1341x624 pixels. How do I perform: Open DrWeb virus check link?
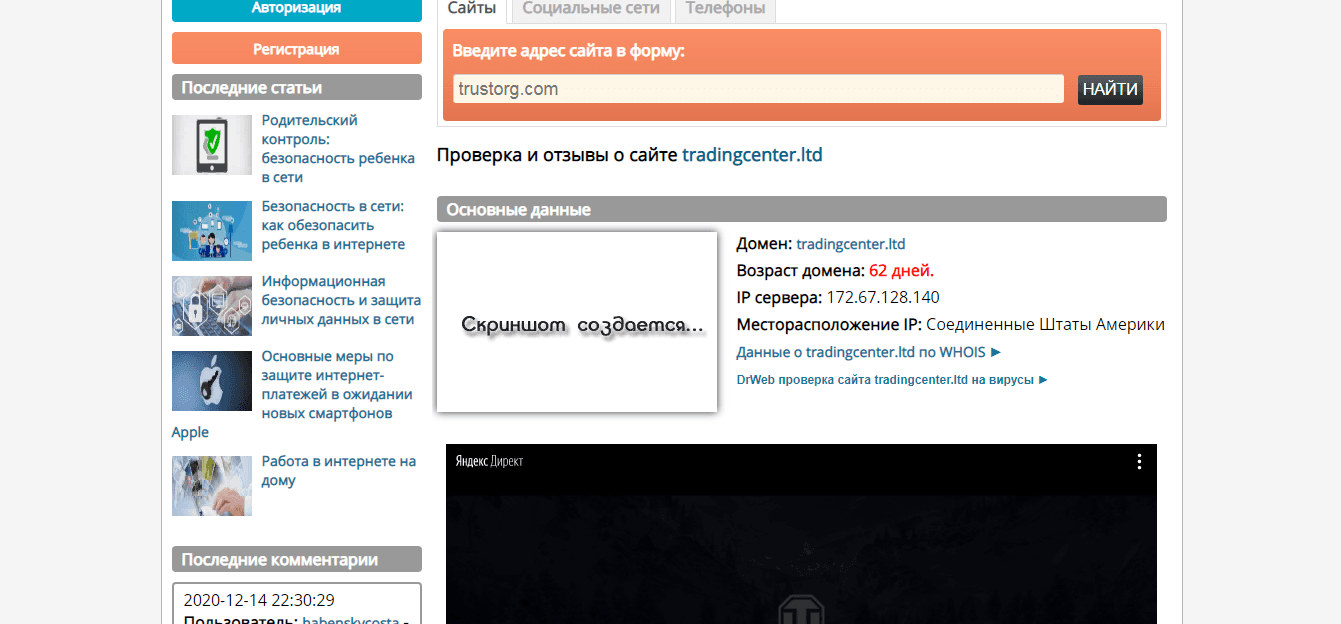(x=892, y=380)
